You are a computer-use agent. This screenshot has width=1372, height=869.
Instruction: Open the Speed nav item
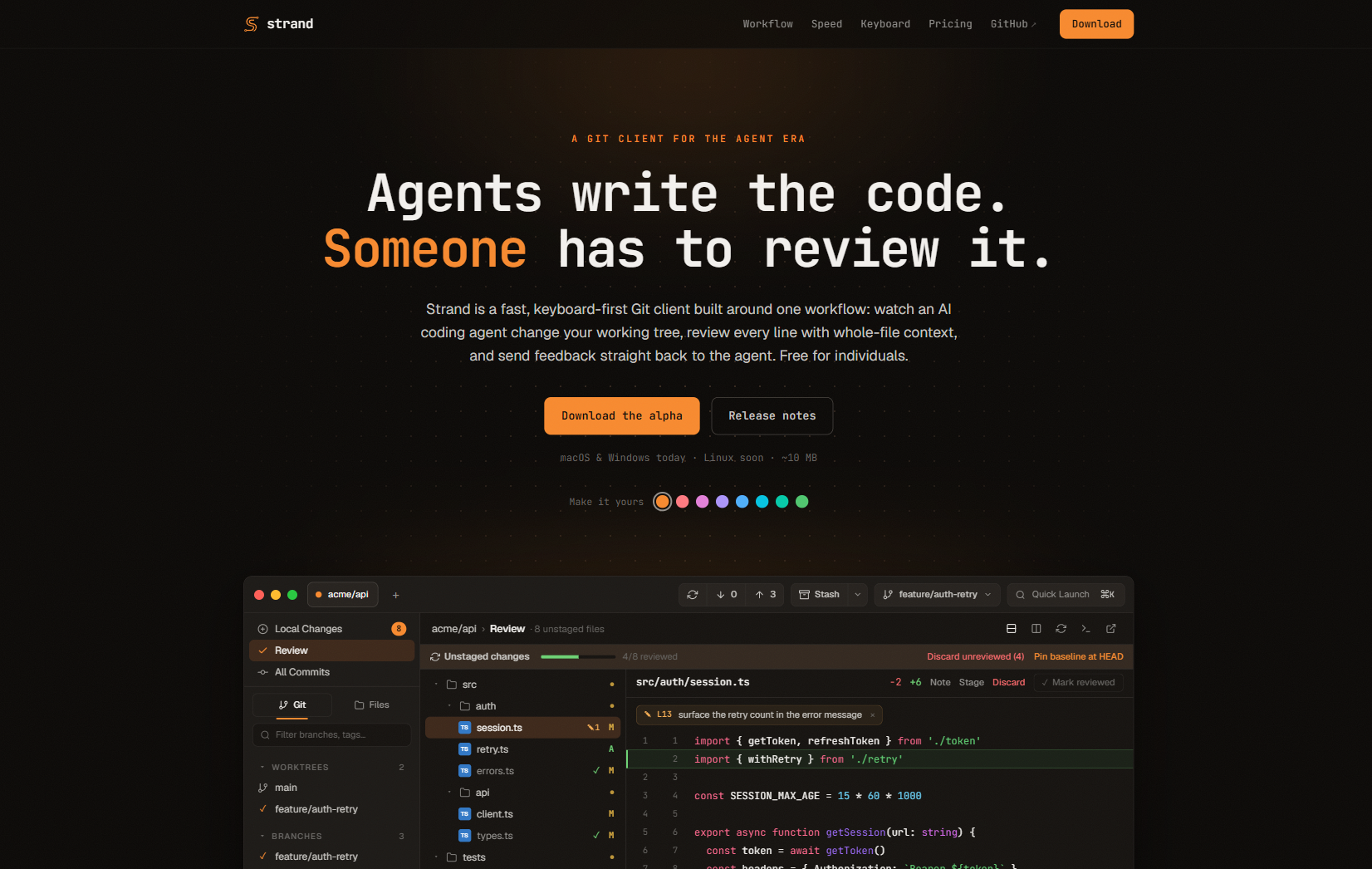(x=826, y=24)
